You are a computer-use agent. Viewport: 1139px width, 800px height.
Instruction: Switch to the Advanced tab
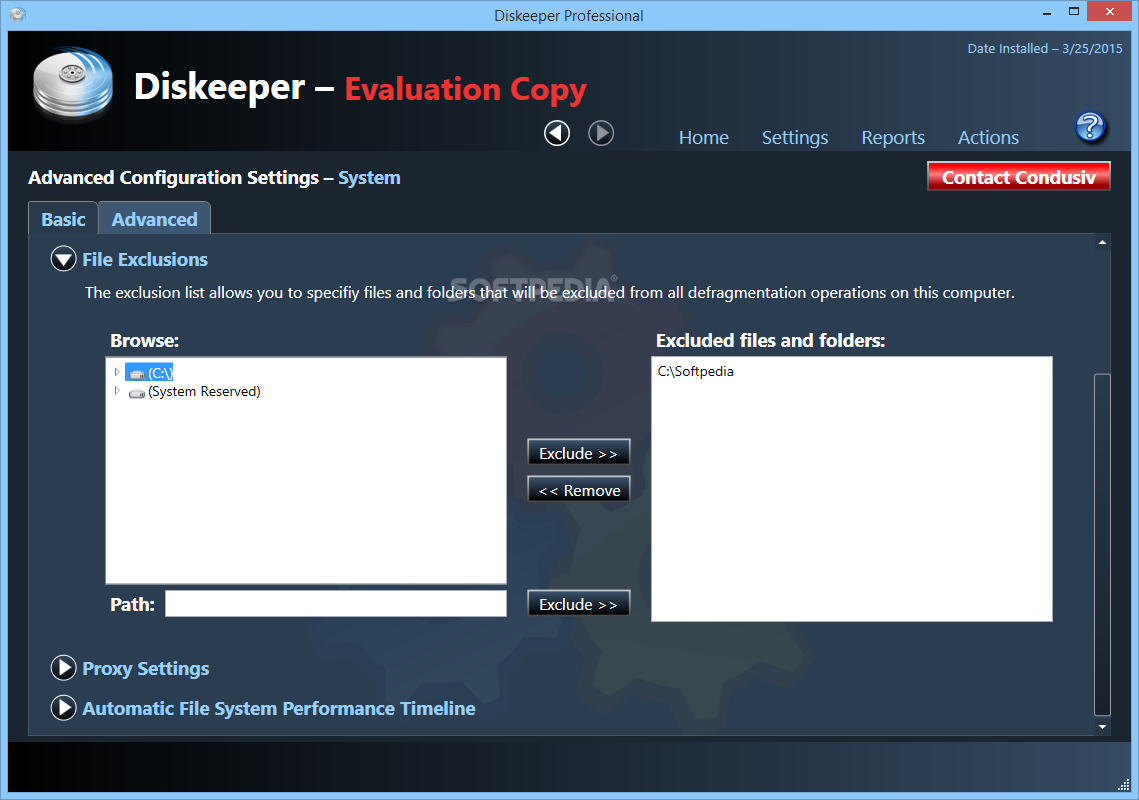(x=154, y=219)
